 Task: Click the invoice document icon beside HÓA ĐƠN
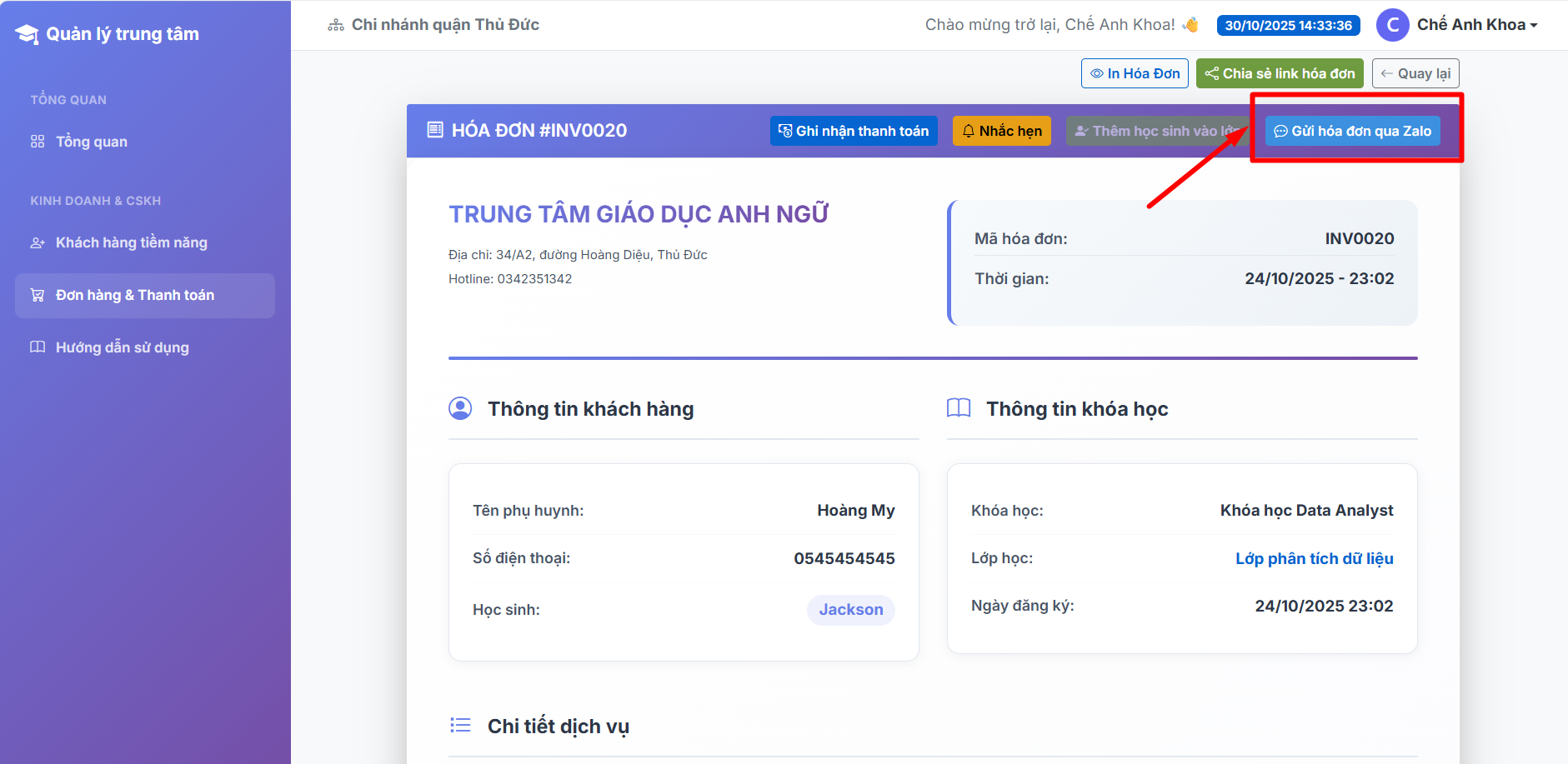(434, 130)
